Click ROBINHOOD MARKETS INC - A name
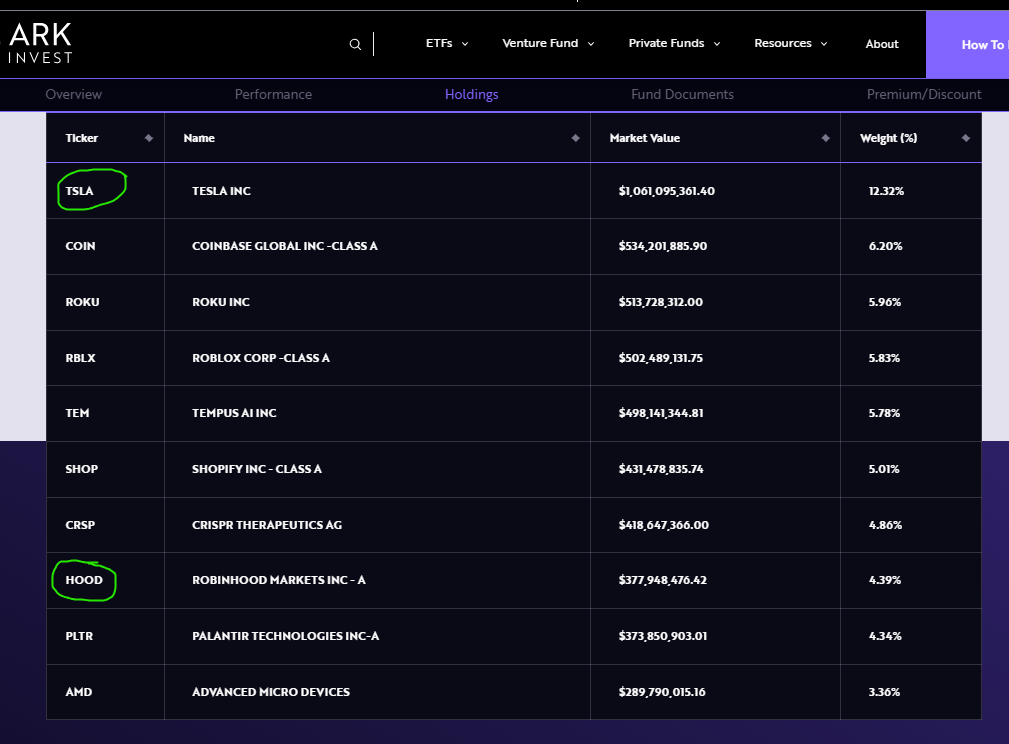1009x744 pixels. click(x=279, y=580)
